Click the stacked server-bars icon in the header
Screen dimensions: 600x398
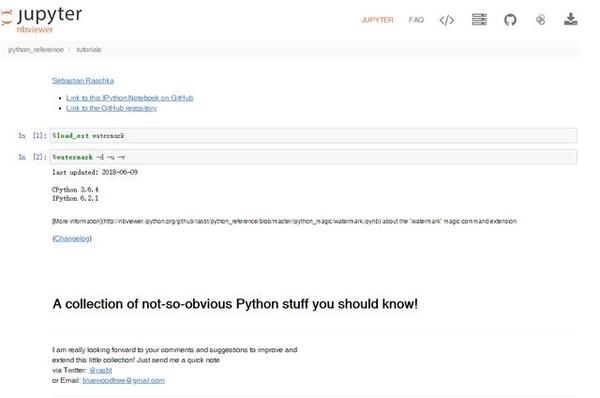479,19
